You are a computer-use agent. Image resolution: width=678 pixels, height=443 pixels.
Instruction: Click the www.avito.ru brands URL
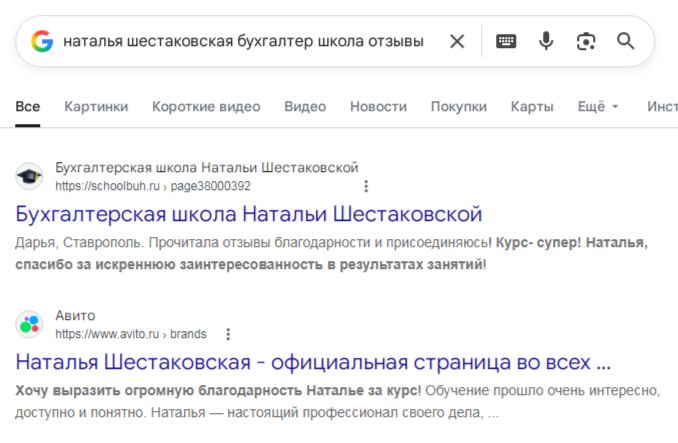click(x=131, y=334)
